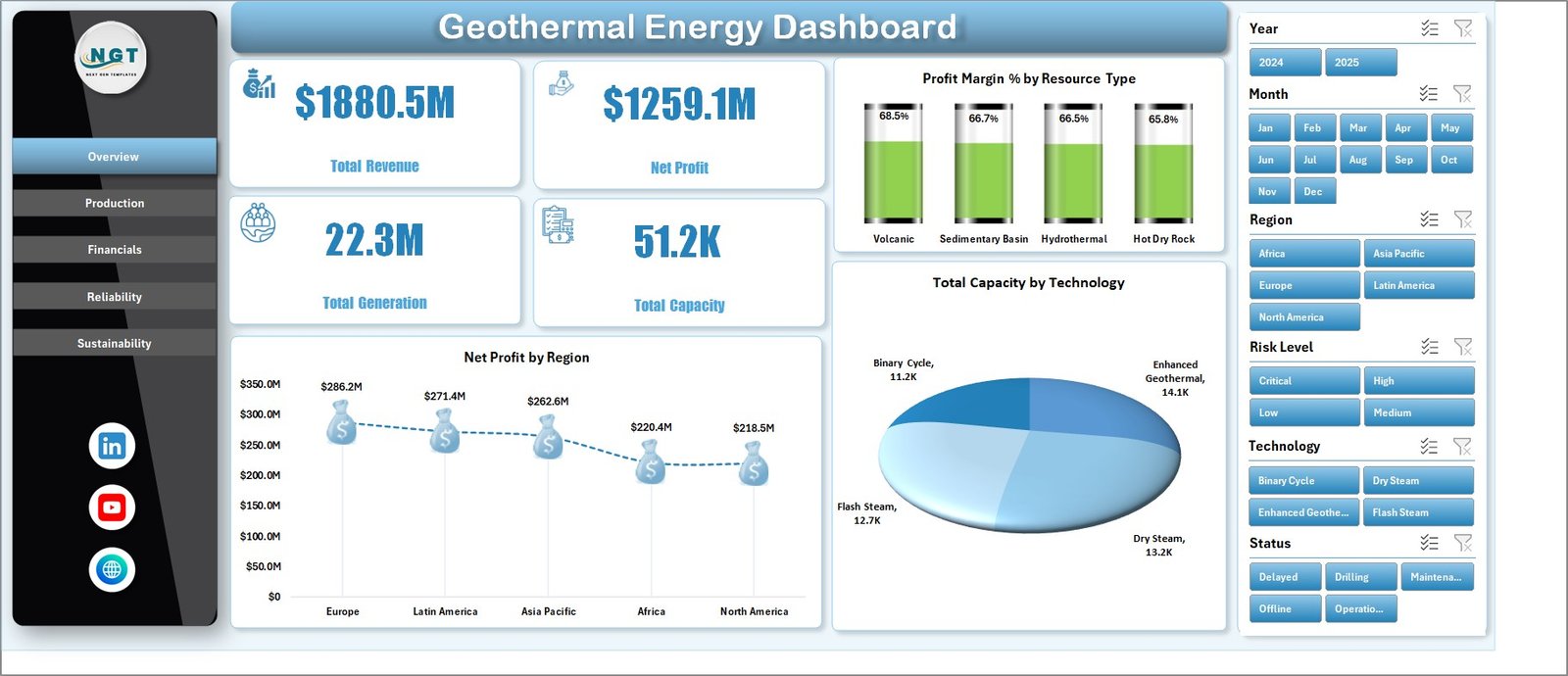This screenshot has height=676, width=1568.
Task: Open the Financials page tab
Action: coord(114,250)
